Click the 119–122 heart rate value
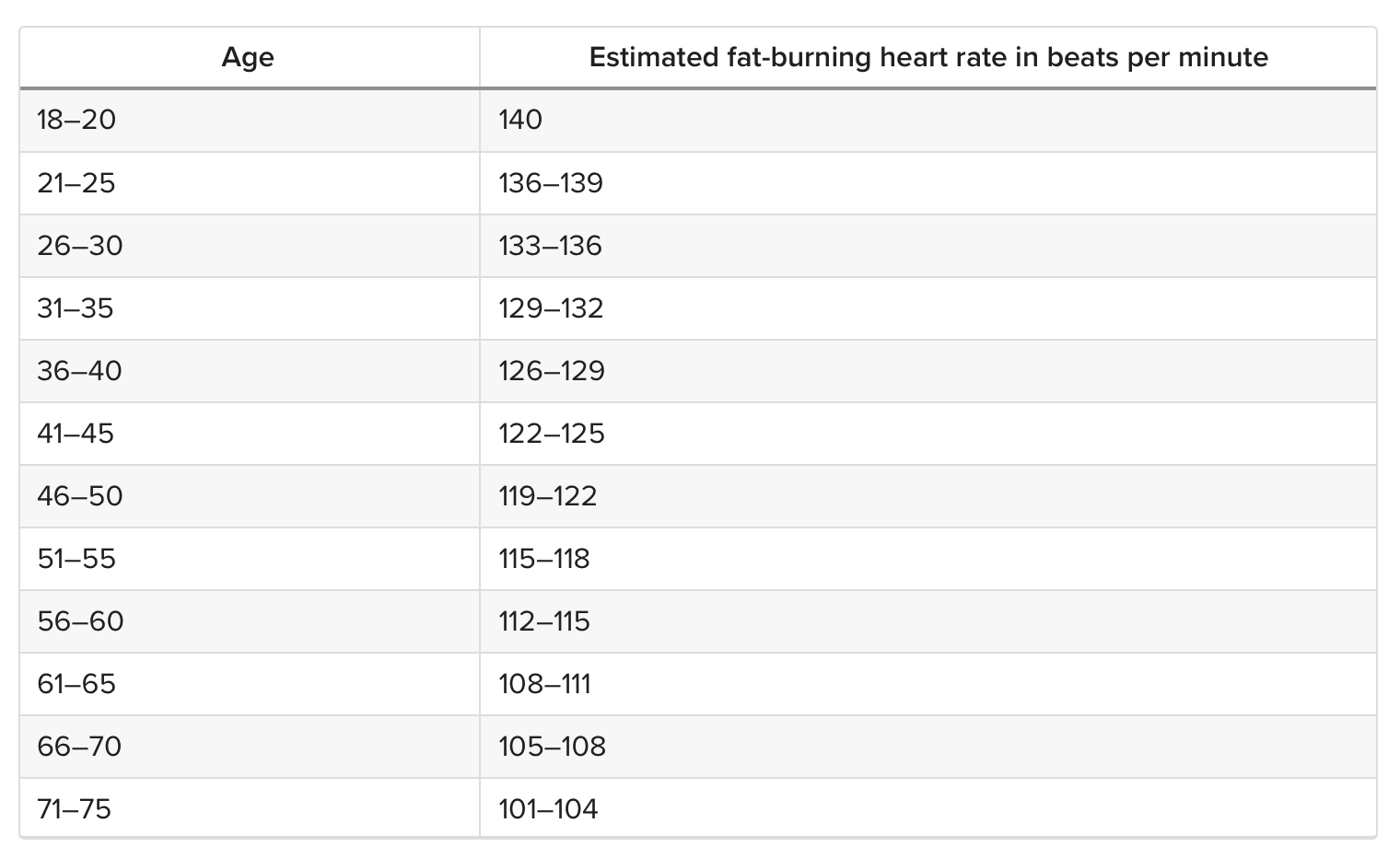 click(x=547, y=496)
